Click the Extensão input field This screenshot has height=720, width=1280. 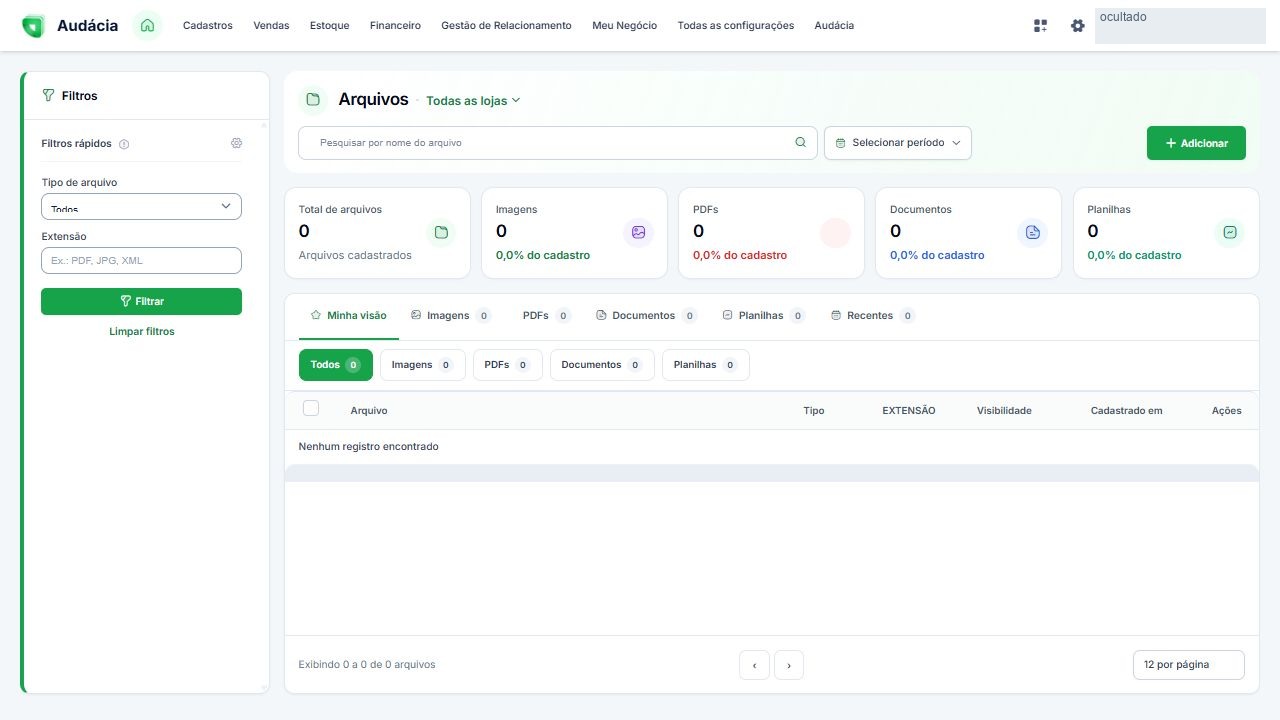[x=141, y=260]
